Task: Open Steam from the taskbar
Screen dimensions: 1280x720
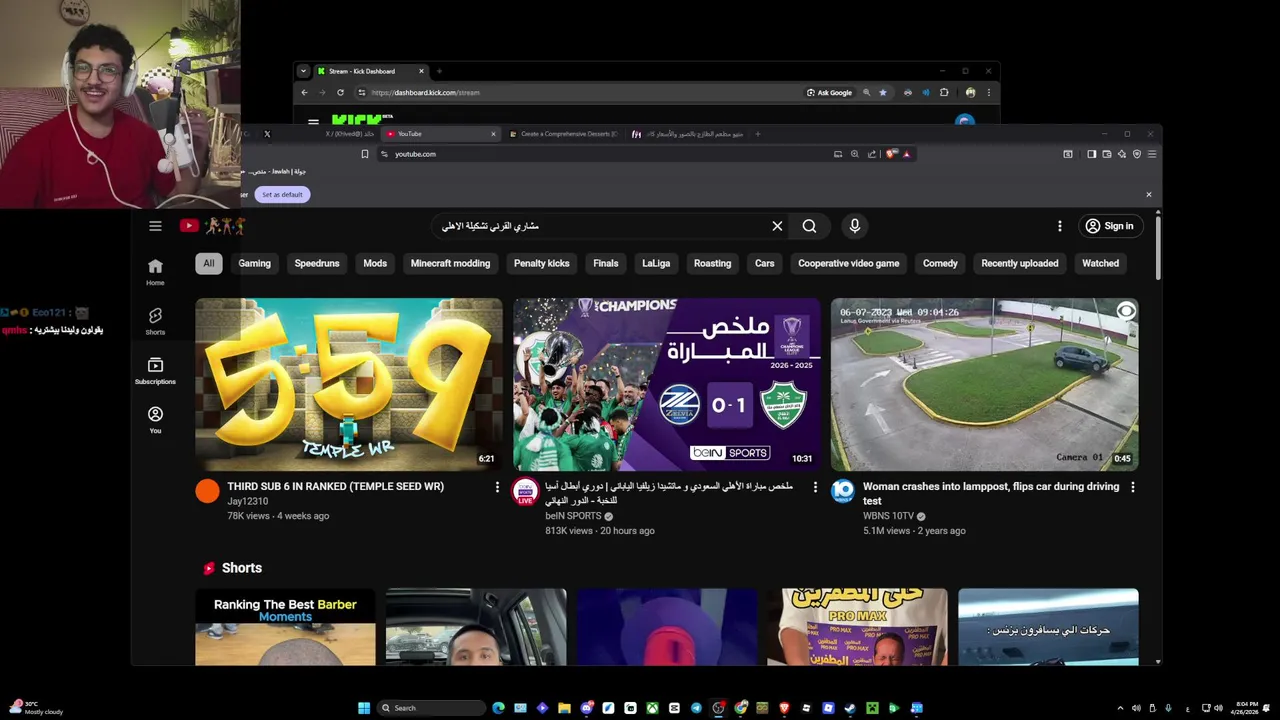Action: point(850,708)
